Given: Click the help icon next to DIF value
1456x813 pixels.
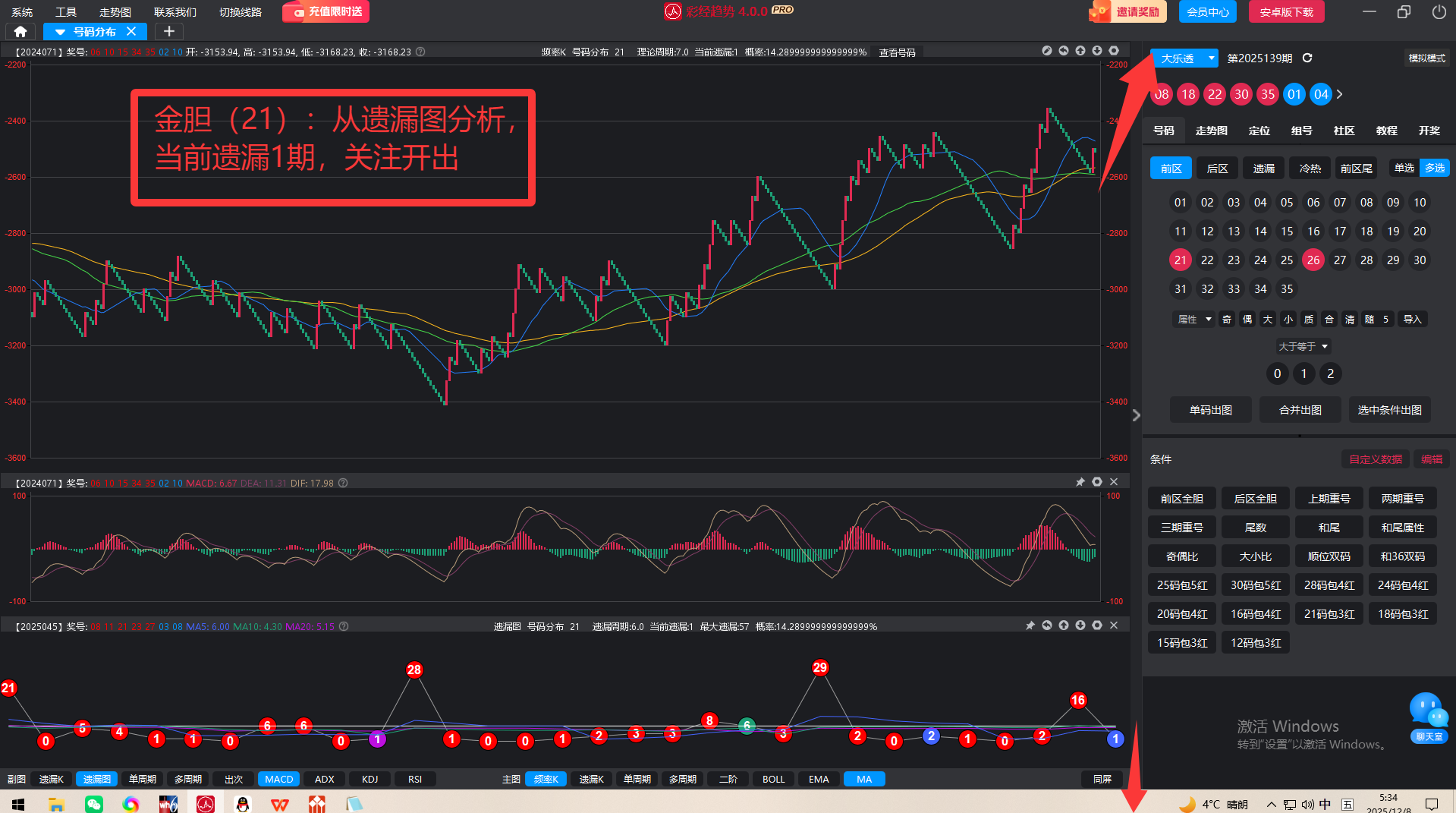Looking at the screenshot, I should pos(343,484).
